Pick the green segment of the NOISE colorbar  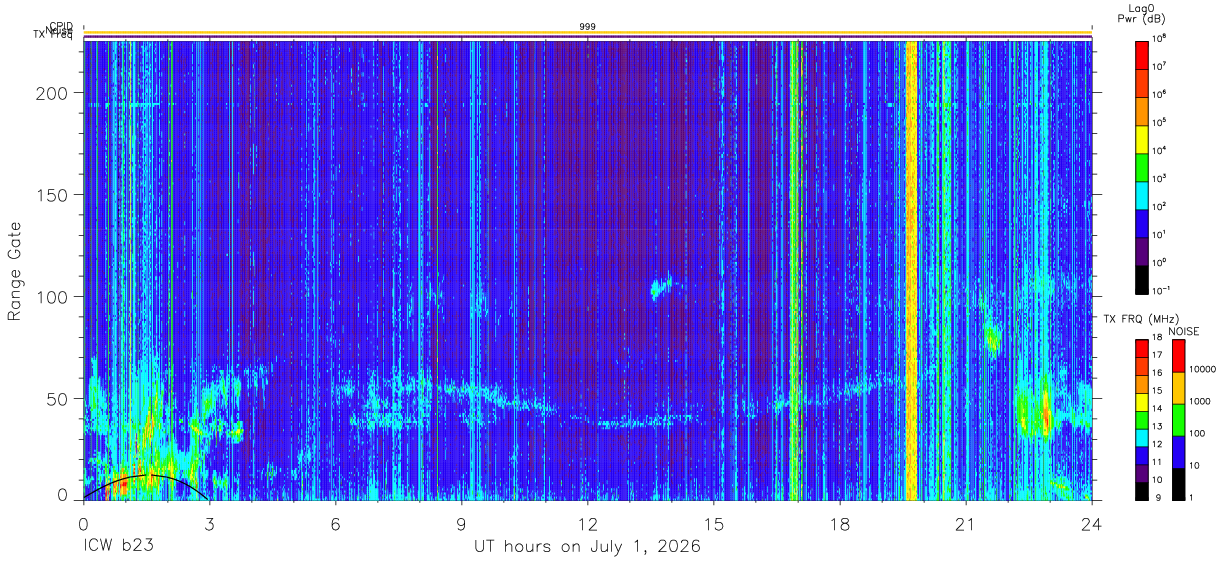pyautogui.click(x=1178, y=420)
